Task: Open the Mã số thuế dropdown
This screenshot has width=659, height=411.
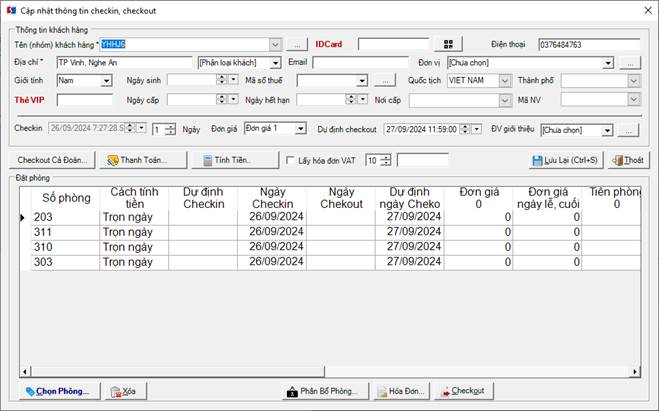Action: coord(362,81)
